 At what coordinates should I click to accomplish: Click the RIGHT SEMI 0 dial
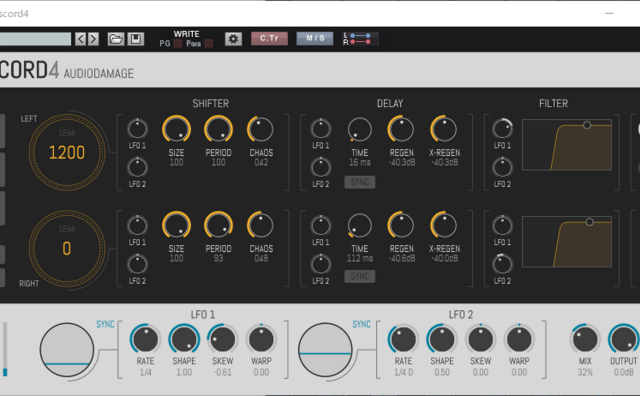coord(67,248)
